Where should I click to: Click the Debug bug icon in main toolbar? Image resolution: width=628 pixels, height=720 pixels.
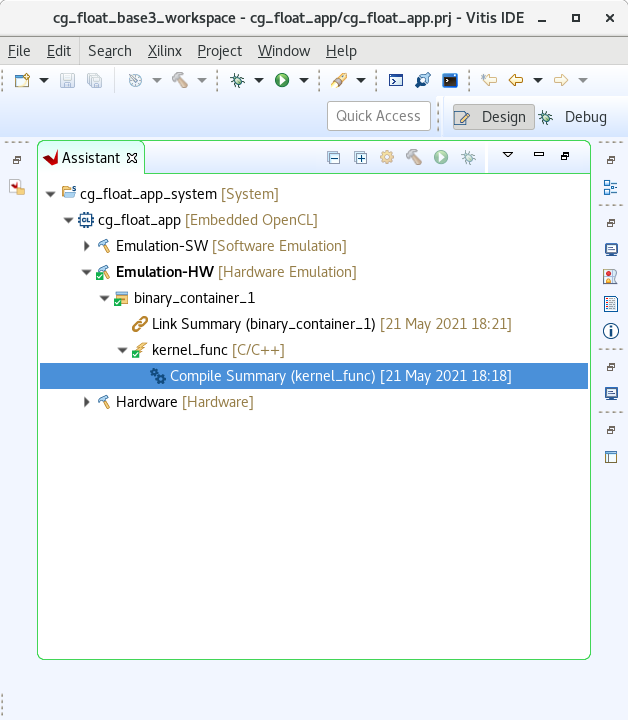tap(237, 80)
